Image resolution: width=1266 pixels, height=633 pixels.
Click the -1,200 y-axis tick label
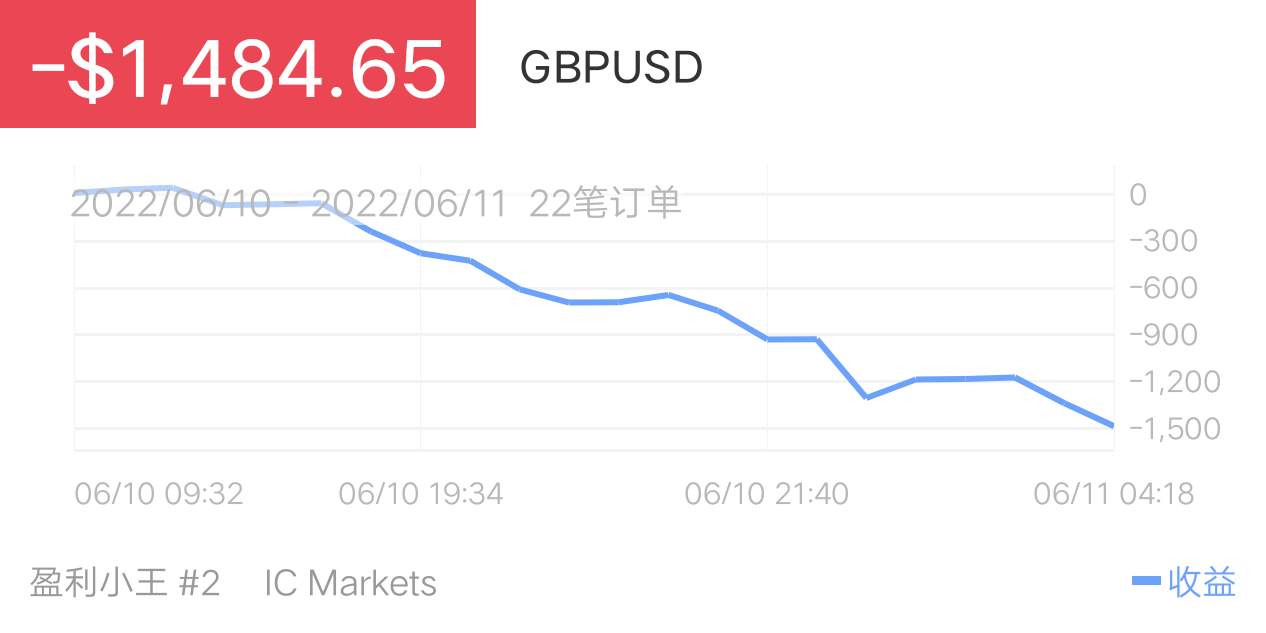[1172, 382]
